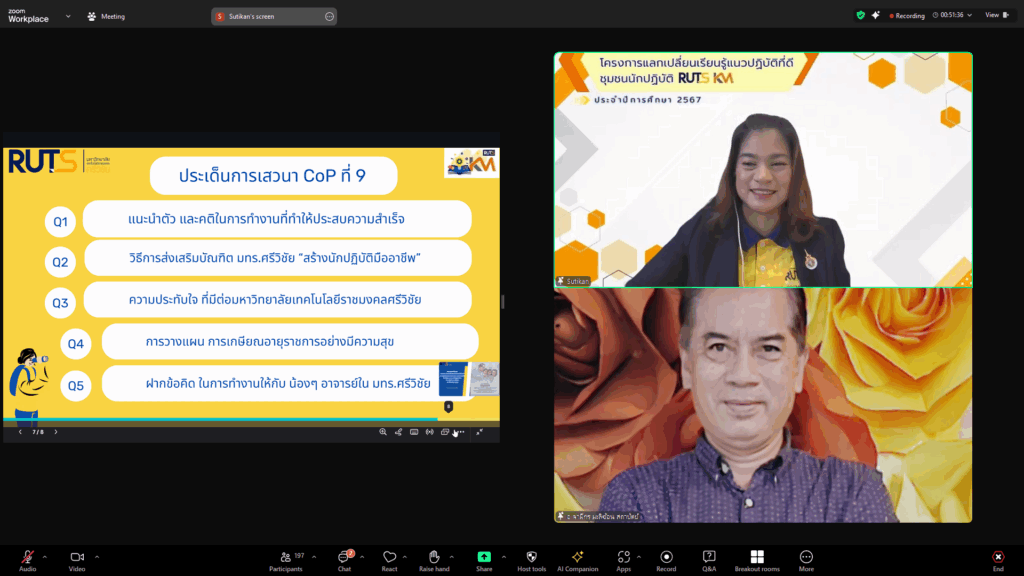Click the Record button in the toolbar

point(666,560)
